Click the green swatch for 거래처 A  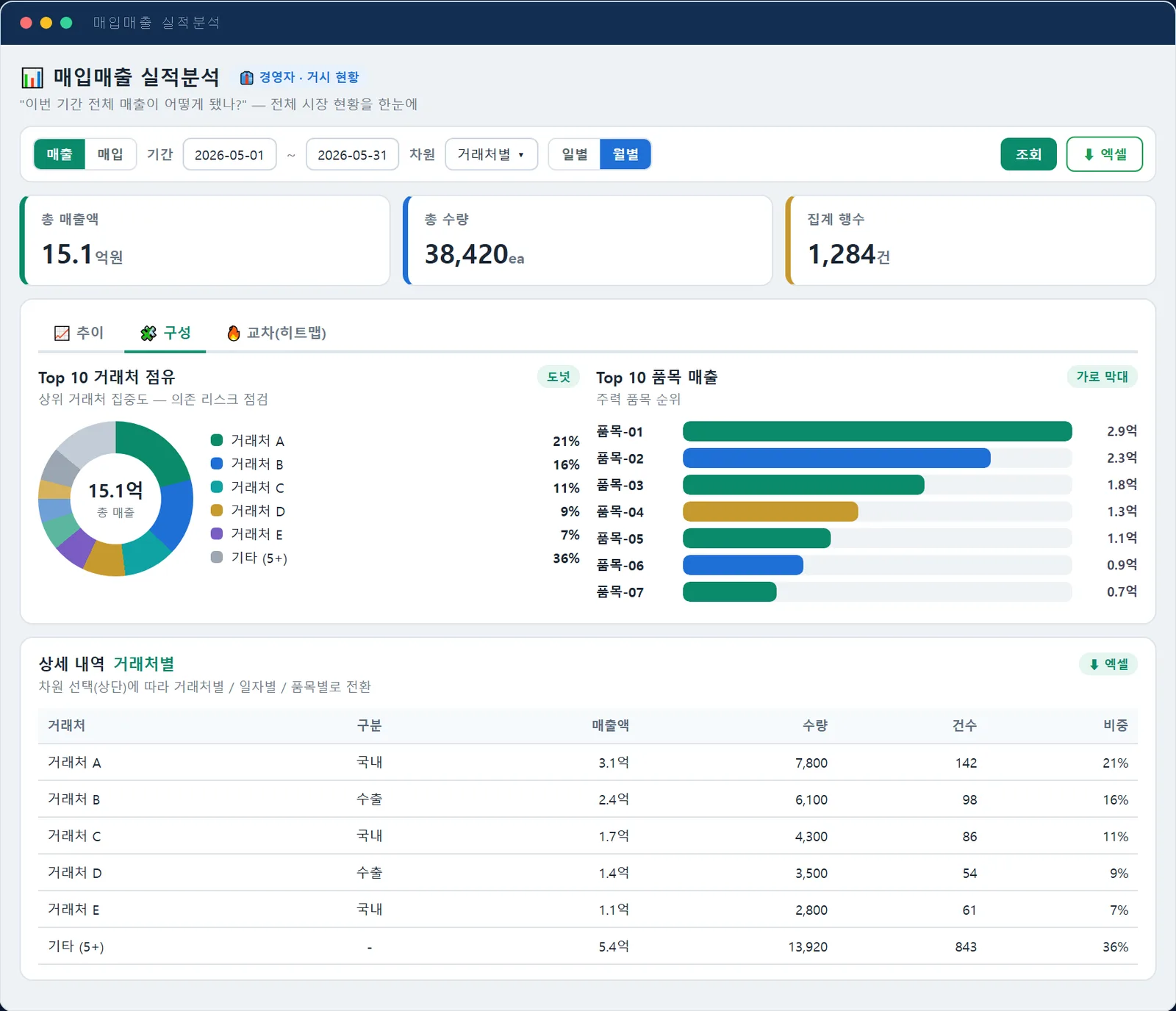tap(217, 440)
